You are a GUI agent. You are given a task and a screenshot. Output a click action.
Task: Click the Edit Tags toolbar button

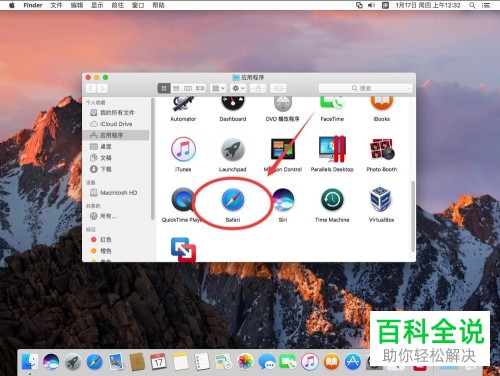(278, 88)
